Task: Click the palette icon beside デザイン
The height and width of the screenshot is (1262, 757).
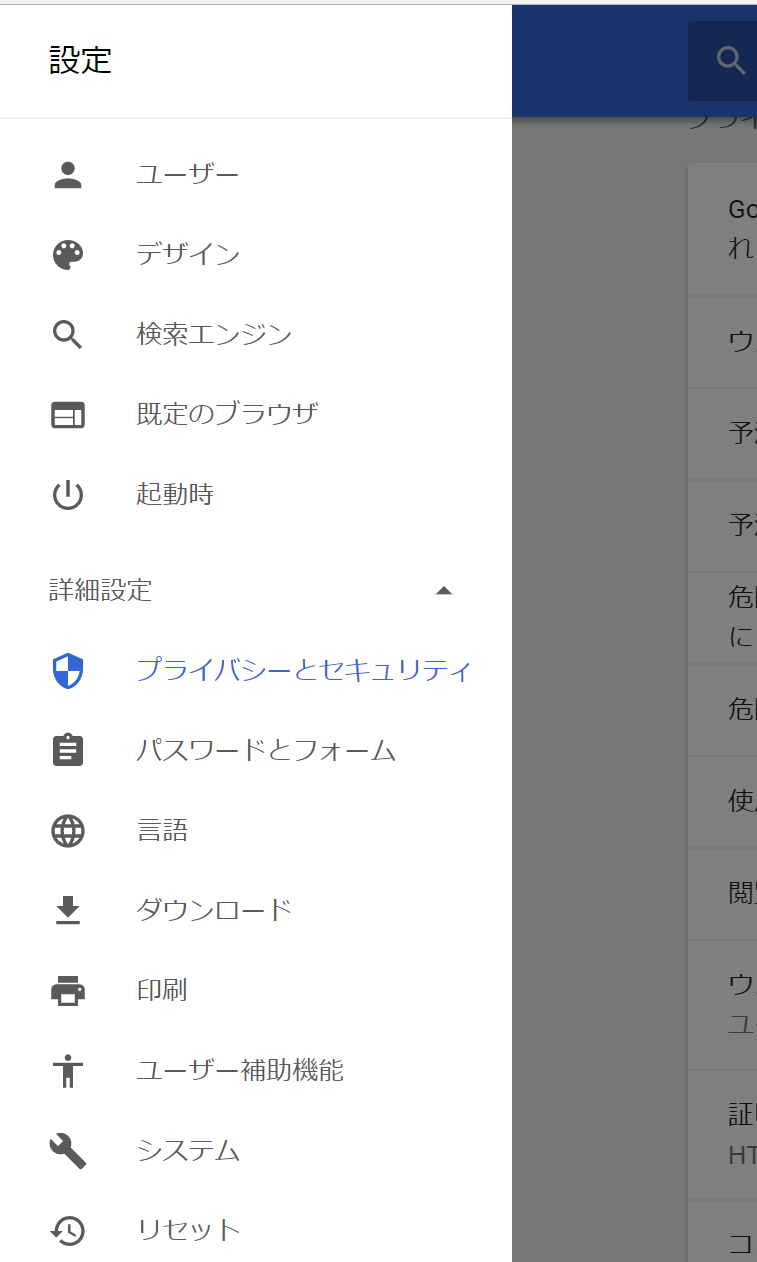Action: tap(68, 255)
